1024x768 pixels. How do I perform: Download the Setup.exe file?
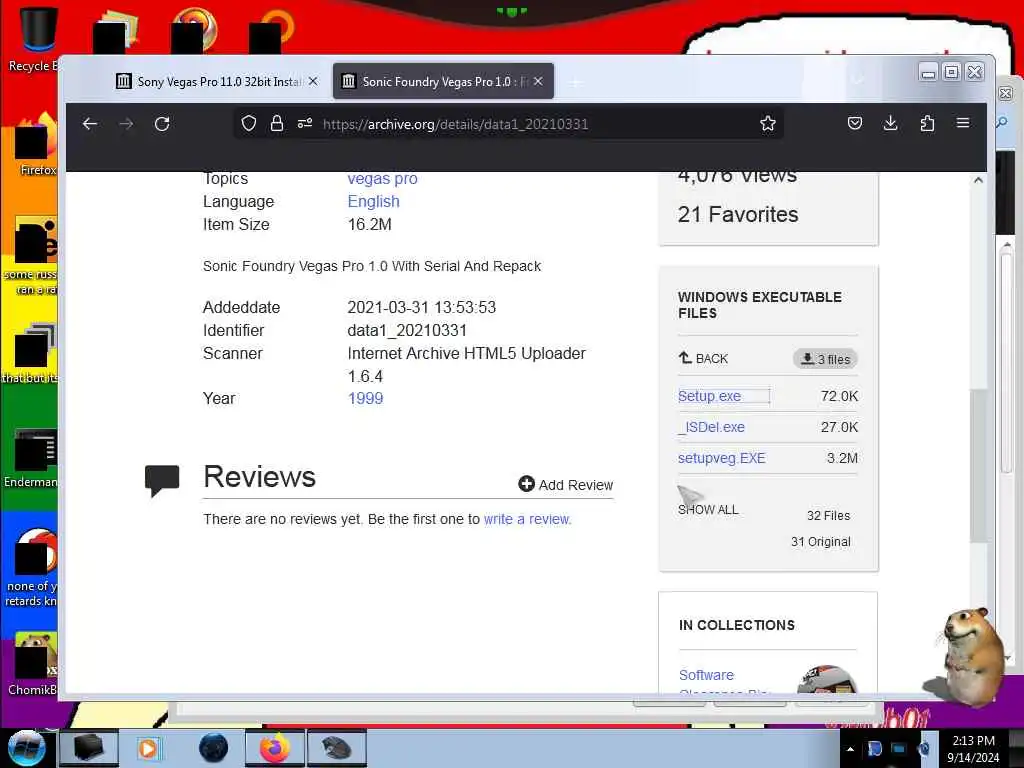pos(709,396)
